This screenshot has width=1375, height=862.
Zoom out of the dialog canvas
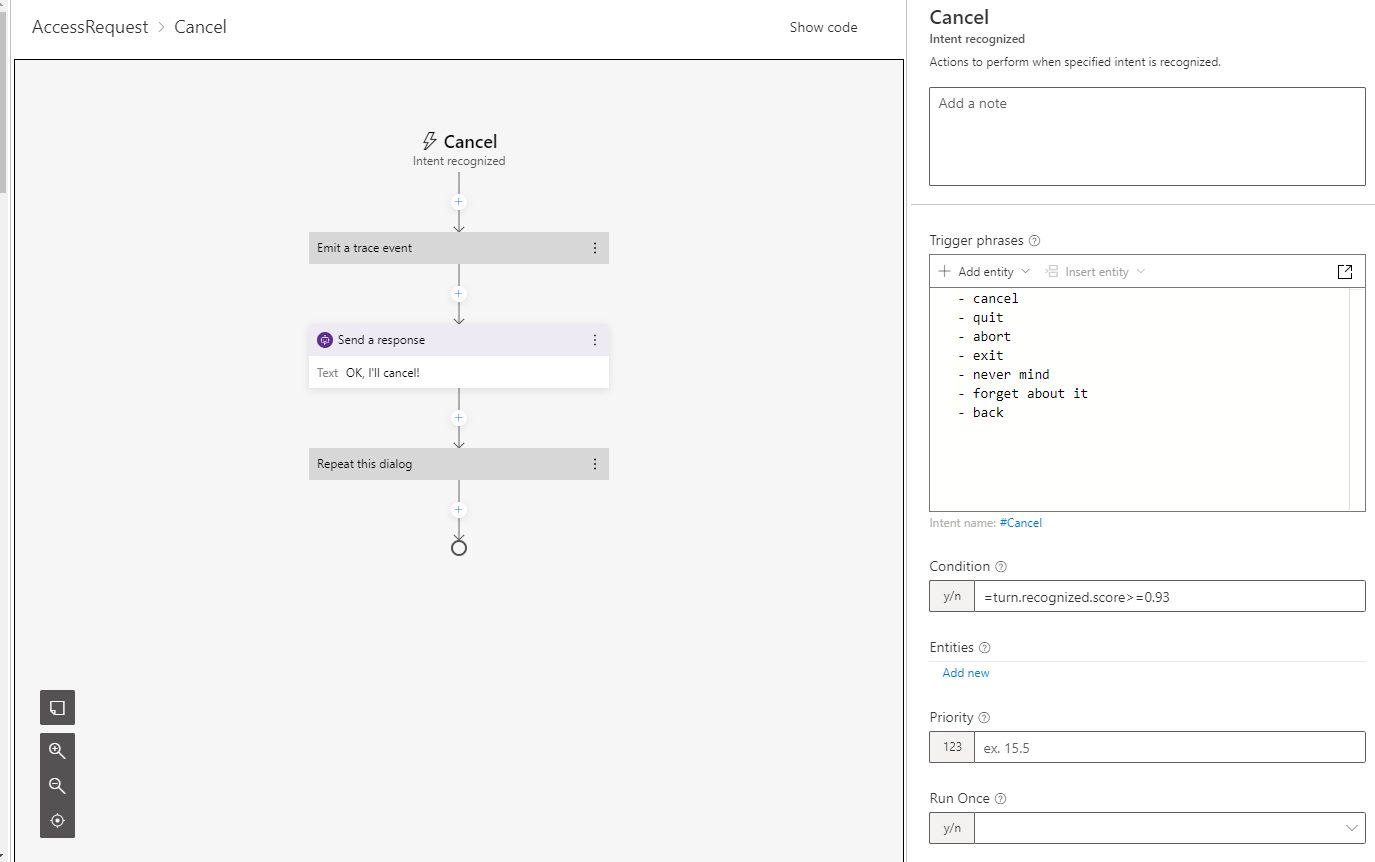coord(57,786)
